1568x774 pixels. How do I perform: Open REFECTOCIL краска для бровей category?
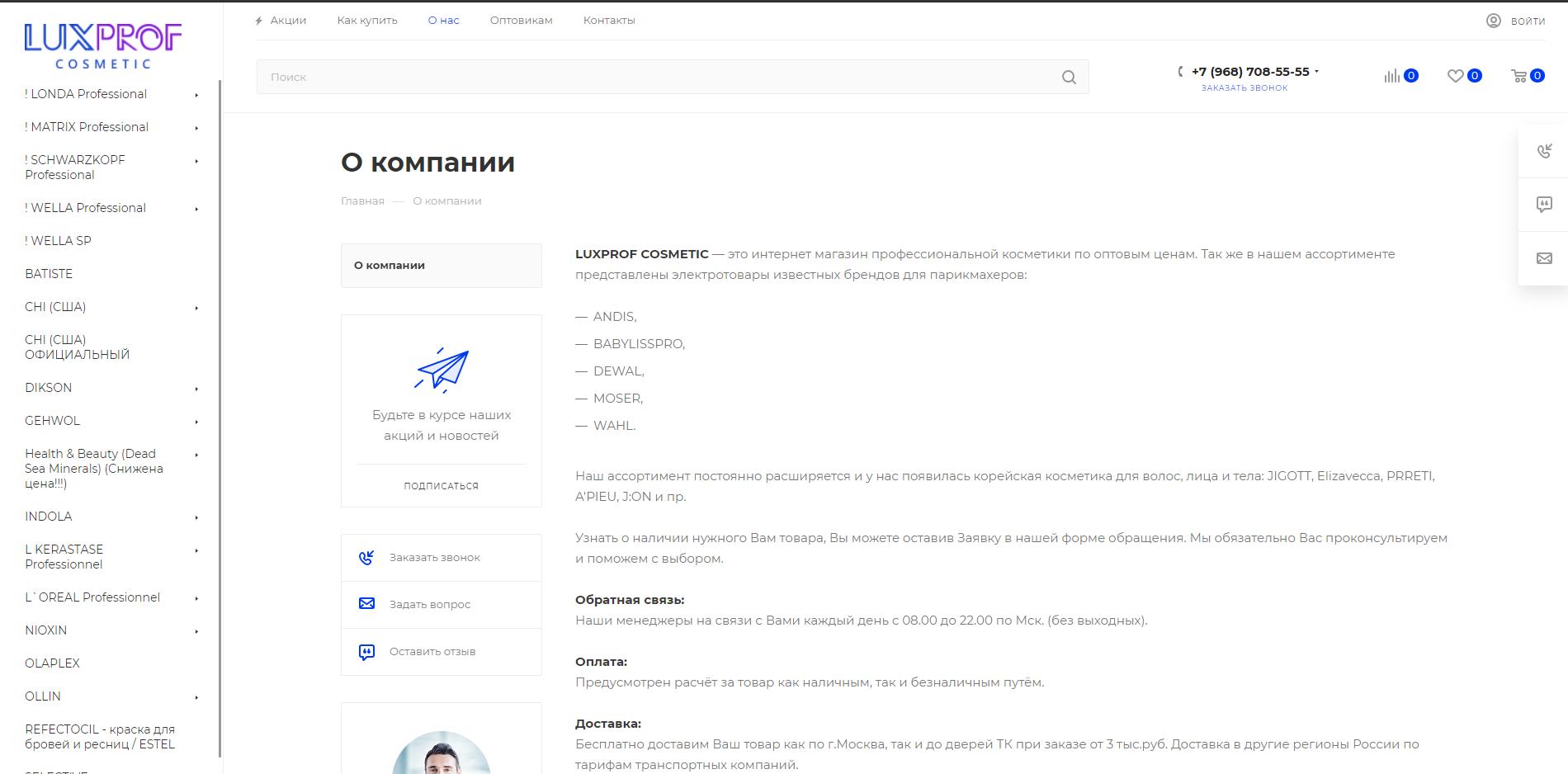tap(100, 737)
